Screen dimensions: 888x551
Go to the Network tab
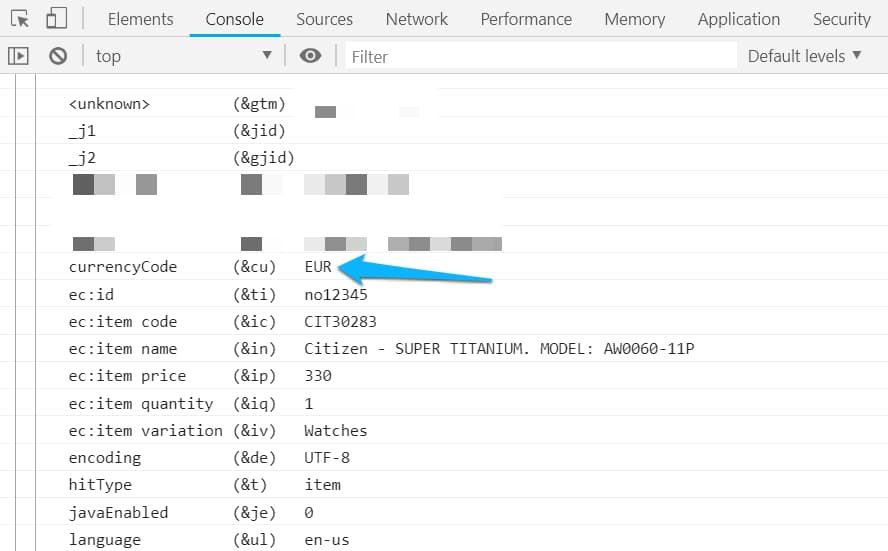[417, 19]
